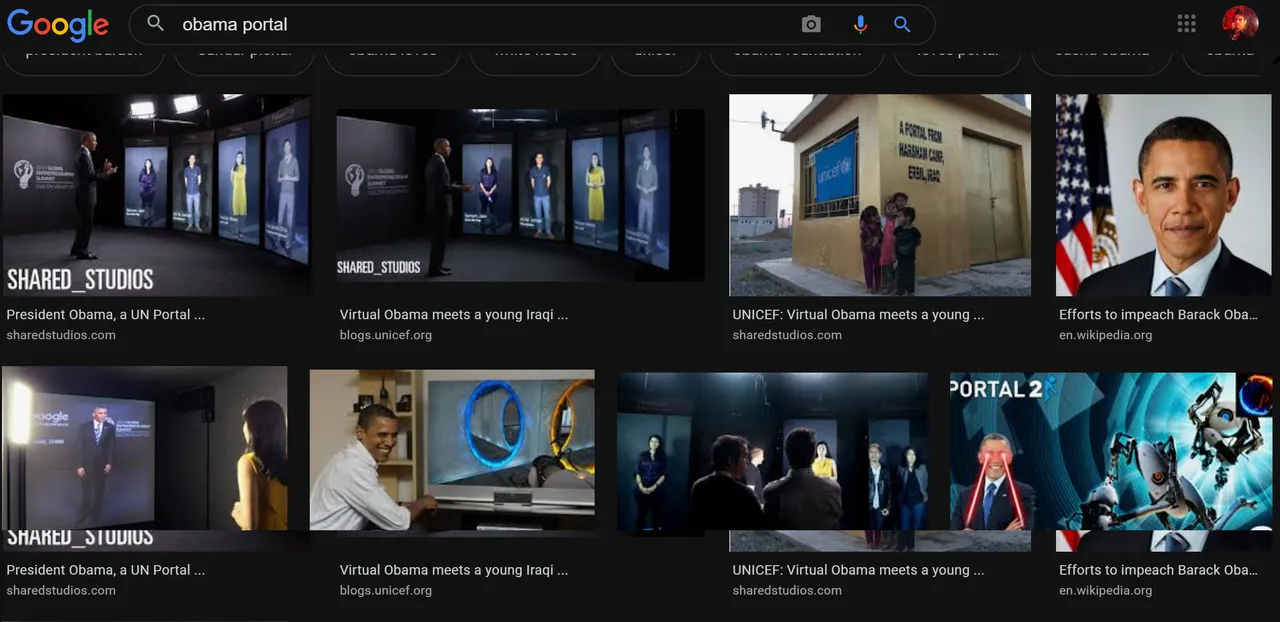Screen dimensions: 1280x622
Task: Open image of group viewing portal screens from behind
Action: (772, 452)
